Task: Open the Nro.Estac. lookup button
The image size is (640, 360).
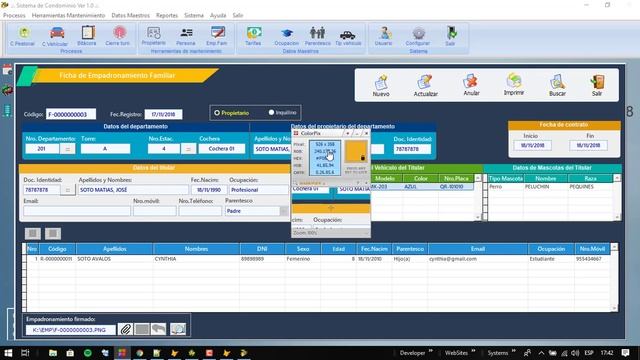Action: tap(188, 149)
